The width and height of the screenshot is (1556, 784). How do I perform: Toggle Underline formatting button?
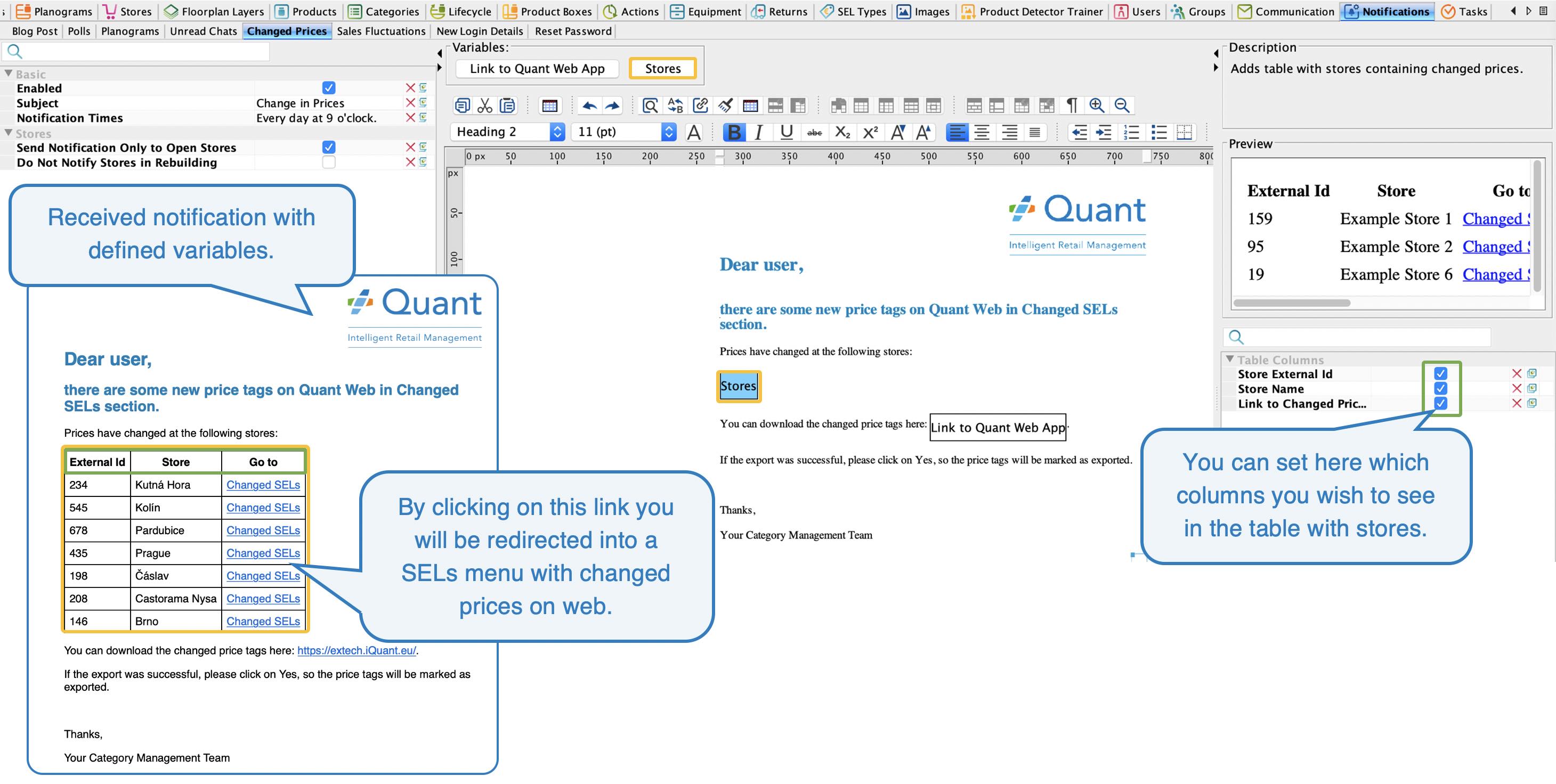[787, 132]
